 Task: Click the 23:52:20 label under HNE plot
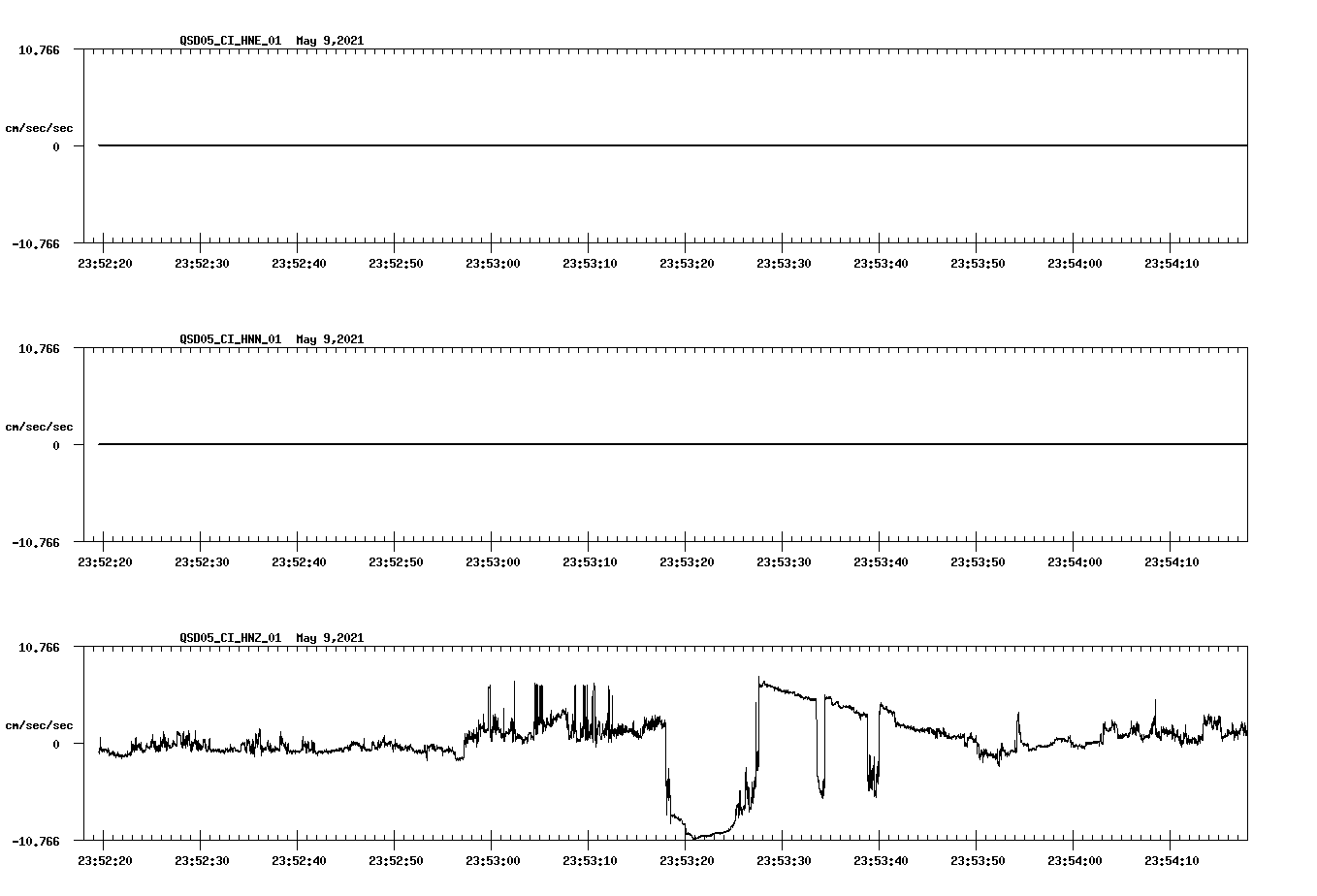click(105, 264)
